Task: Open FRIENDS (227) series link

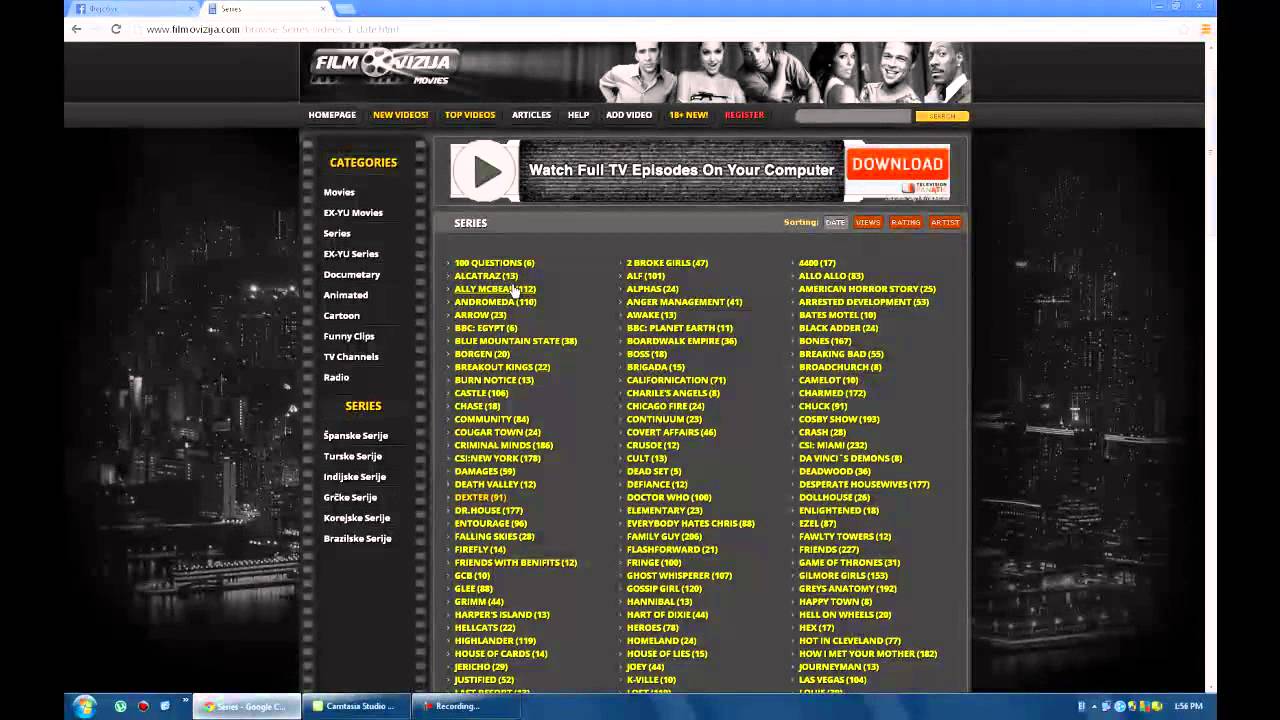Action: click(x=828, y=549)
